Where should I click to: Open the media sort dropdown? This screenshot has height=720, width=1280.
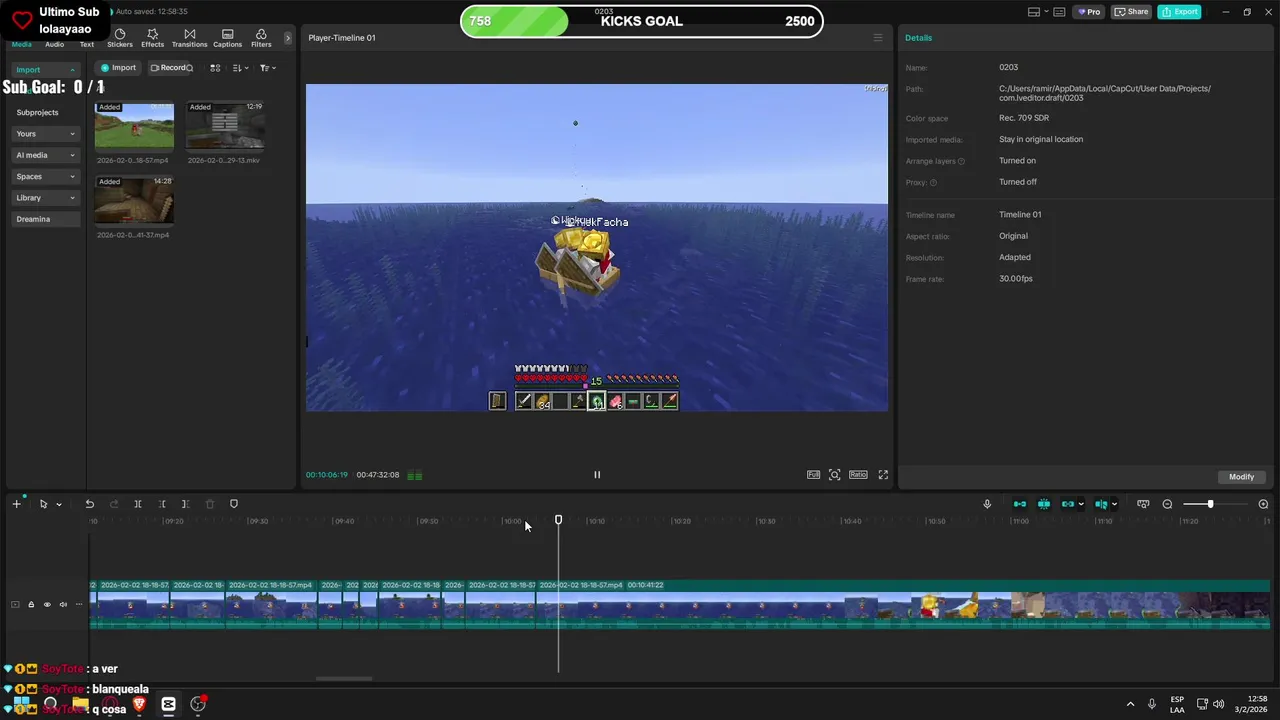(x=240, y=68)
